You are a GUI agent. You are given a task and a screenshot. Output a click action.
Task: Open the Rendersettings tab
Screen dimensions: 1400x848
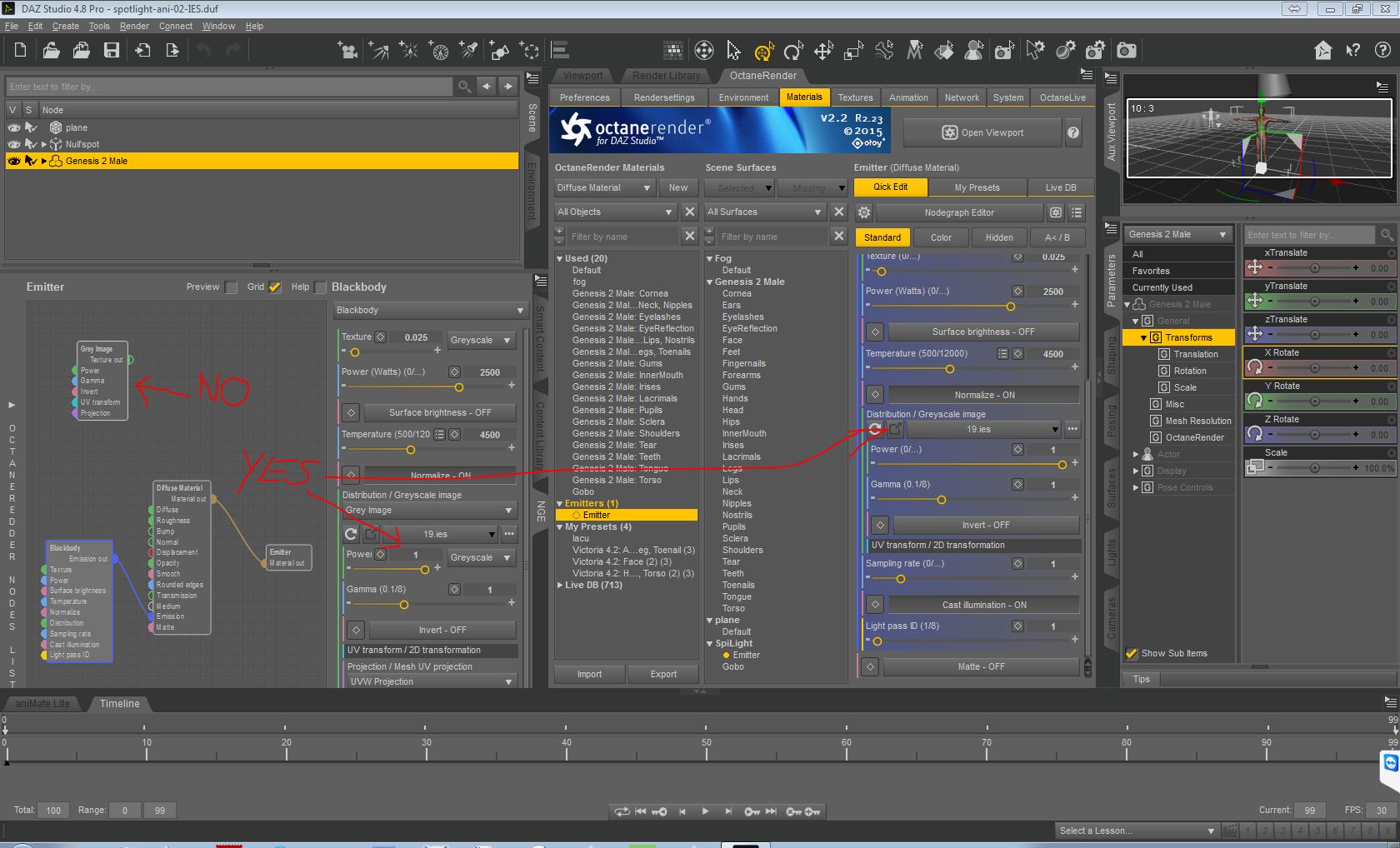664,97
